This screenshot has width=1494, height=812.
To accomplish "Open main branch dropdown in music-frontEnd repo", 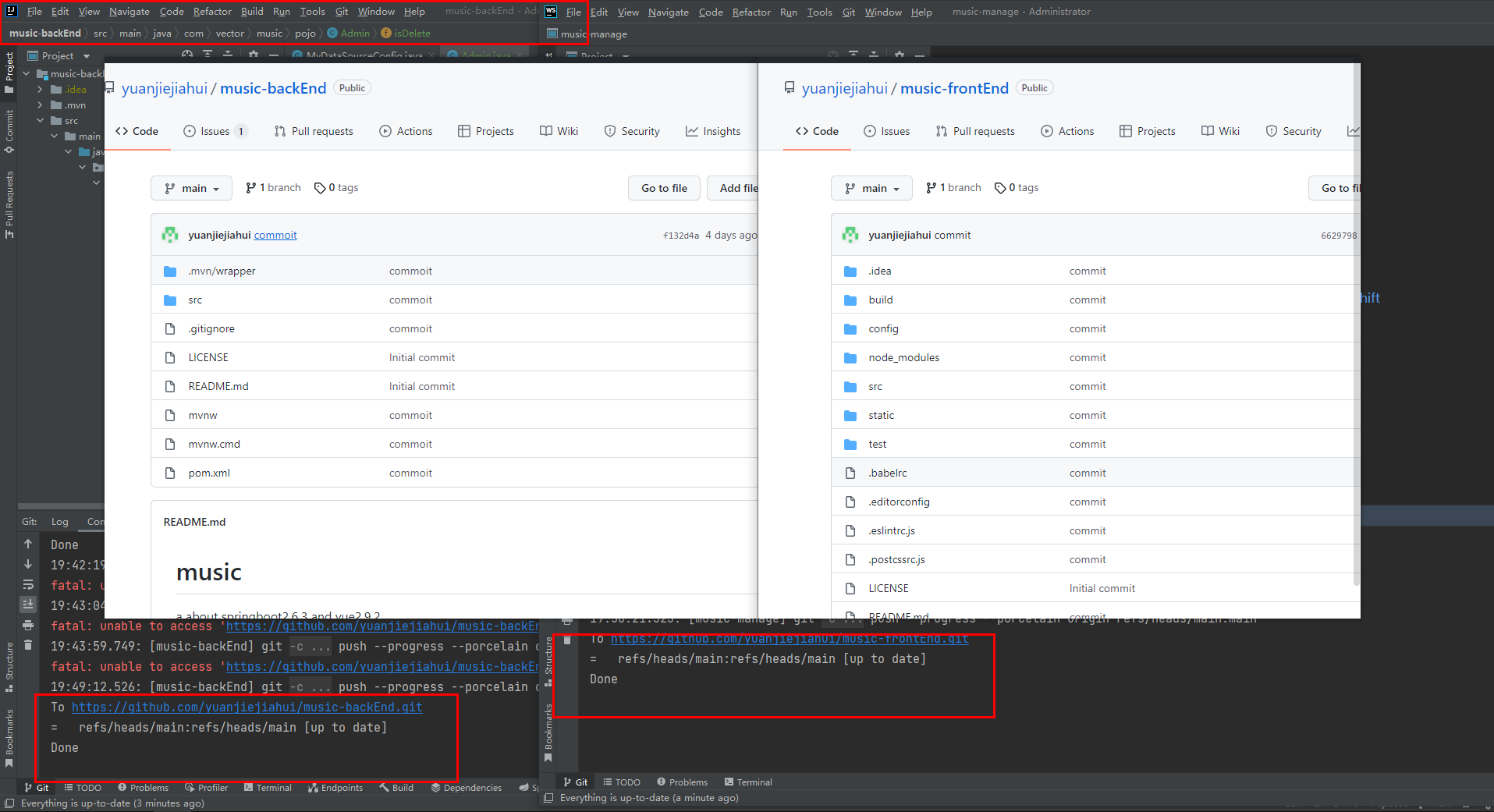I will (871, 188).
